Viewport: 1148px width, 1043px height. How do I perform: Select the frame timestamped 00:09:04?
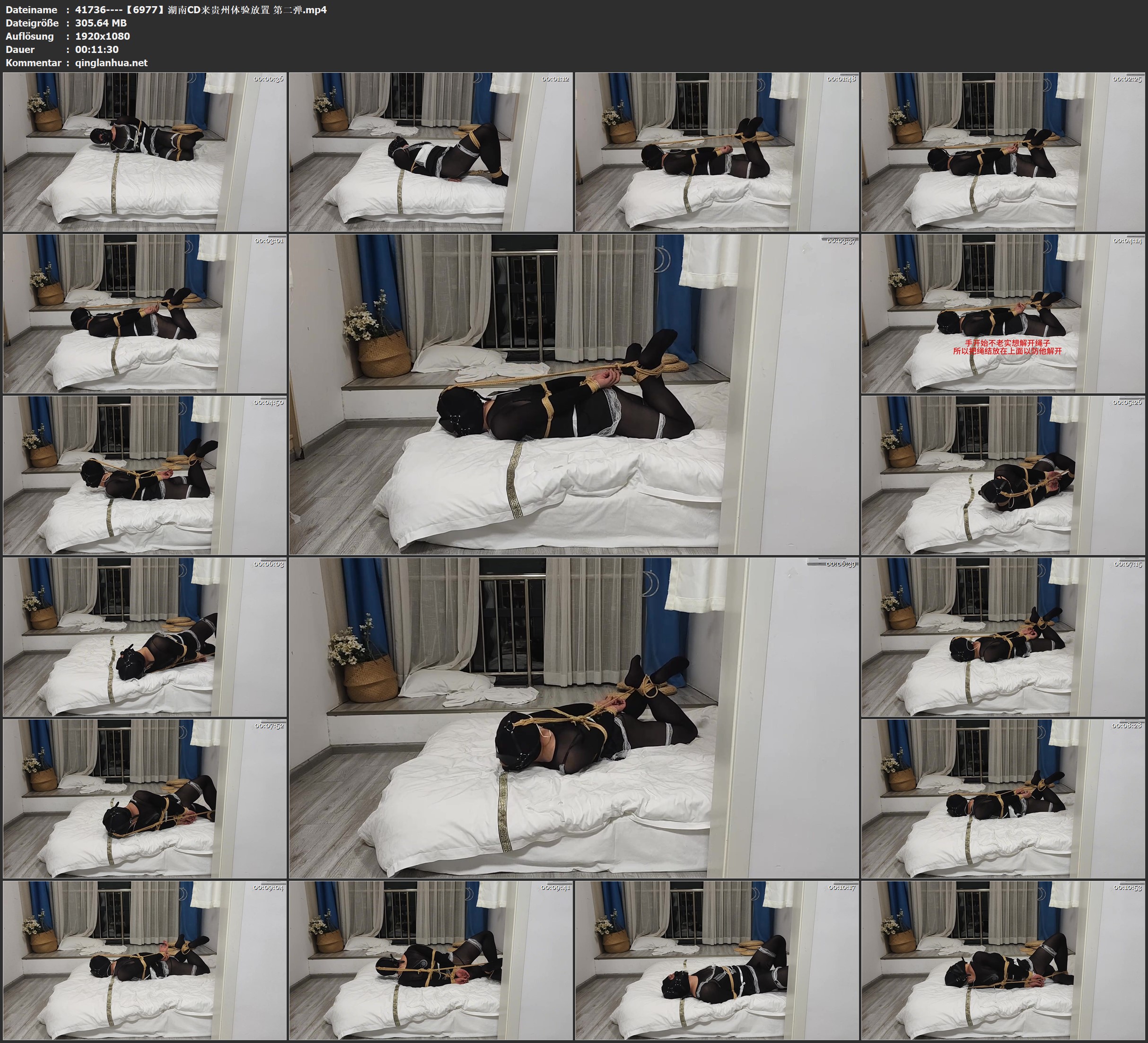(145, 960)
